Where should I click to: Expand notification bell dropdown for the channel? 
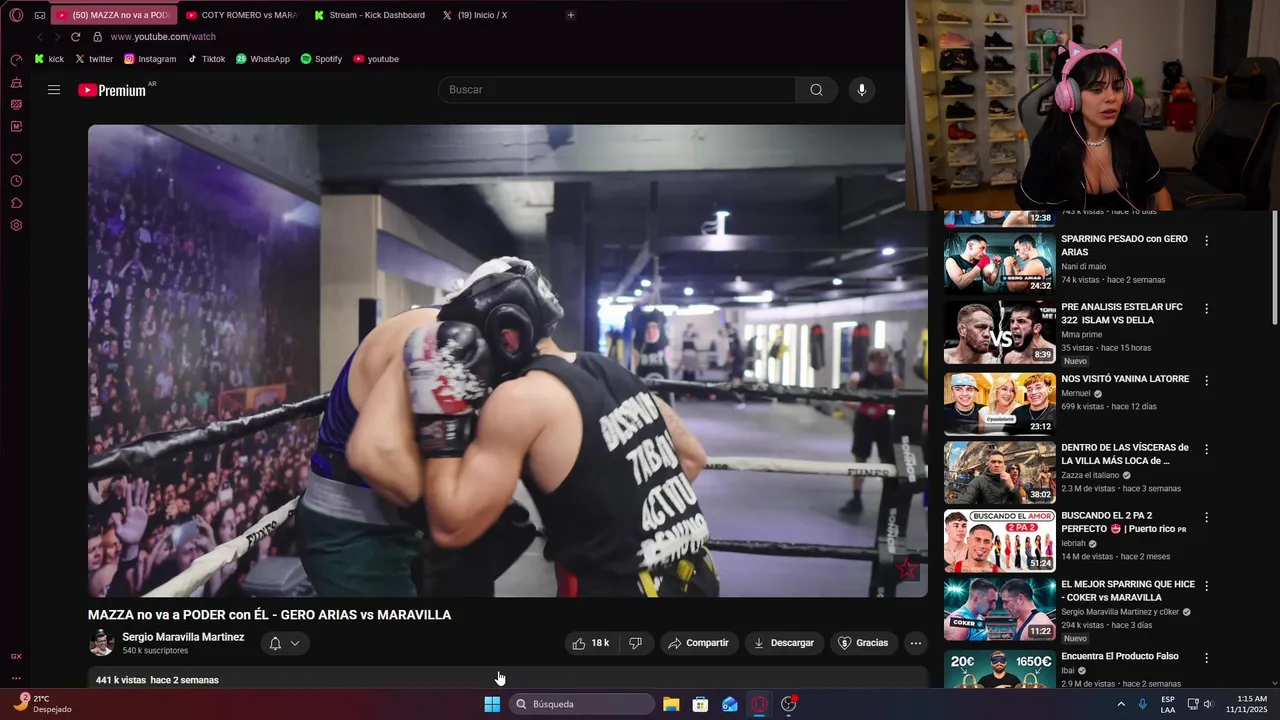[284, 643]
